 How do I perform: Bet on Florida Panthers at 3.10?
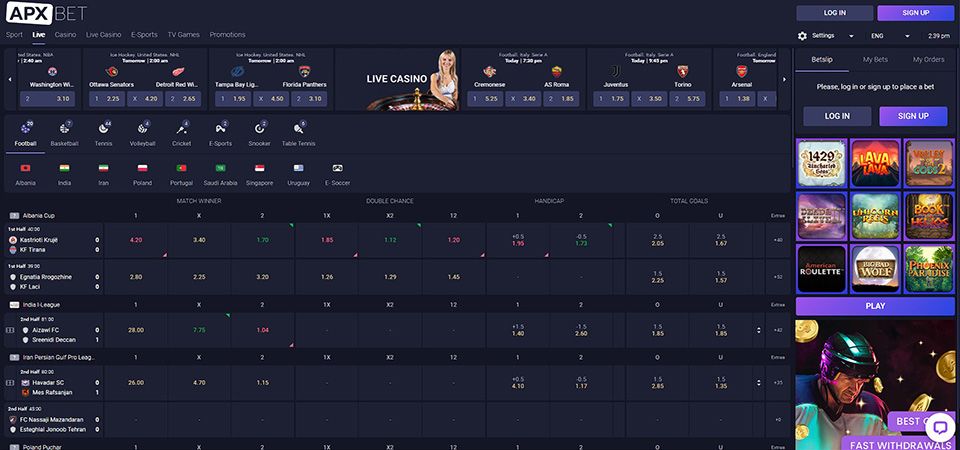click(309, 99)
